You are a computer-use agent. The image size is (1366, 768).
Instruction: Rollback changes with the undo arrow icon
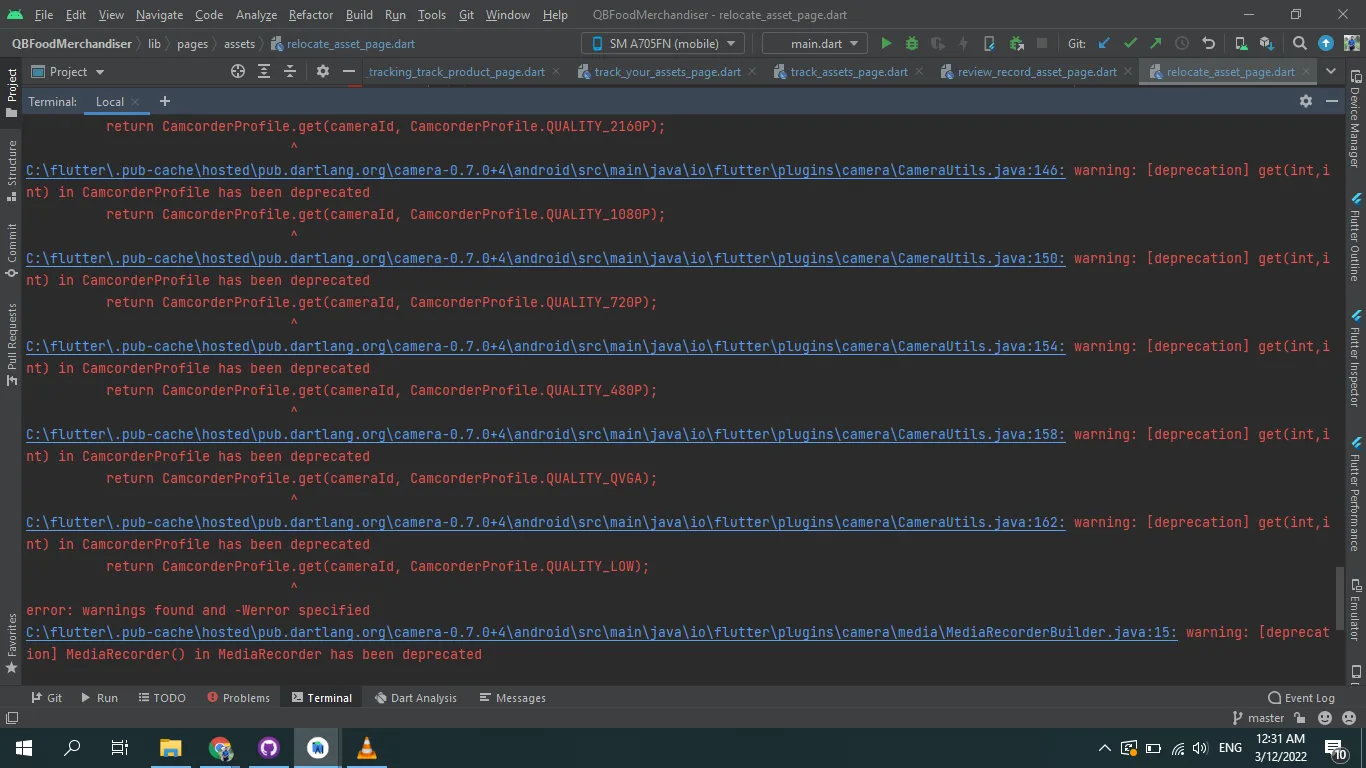pyautogui.click(x=1208, y=44)
